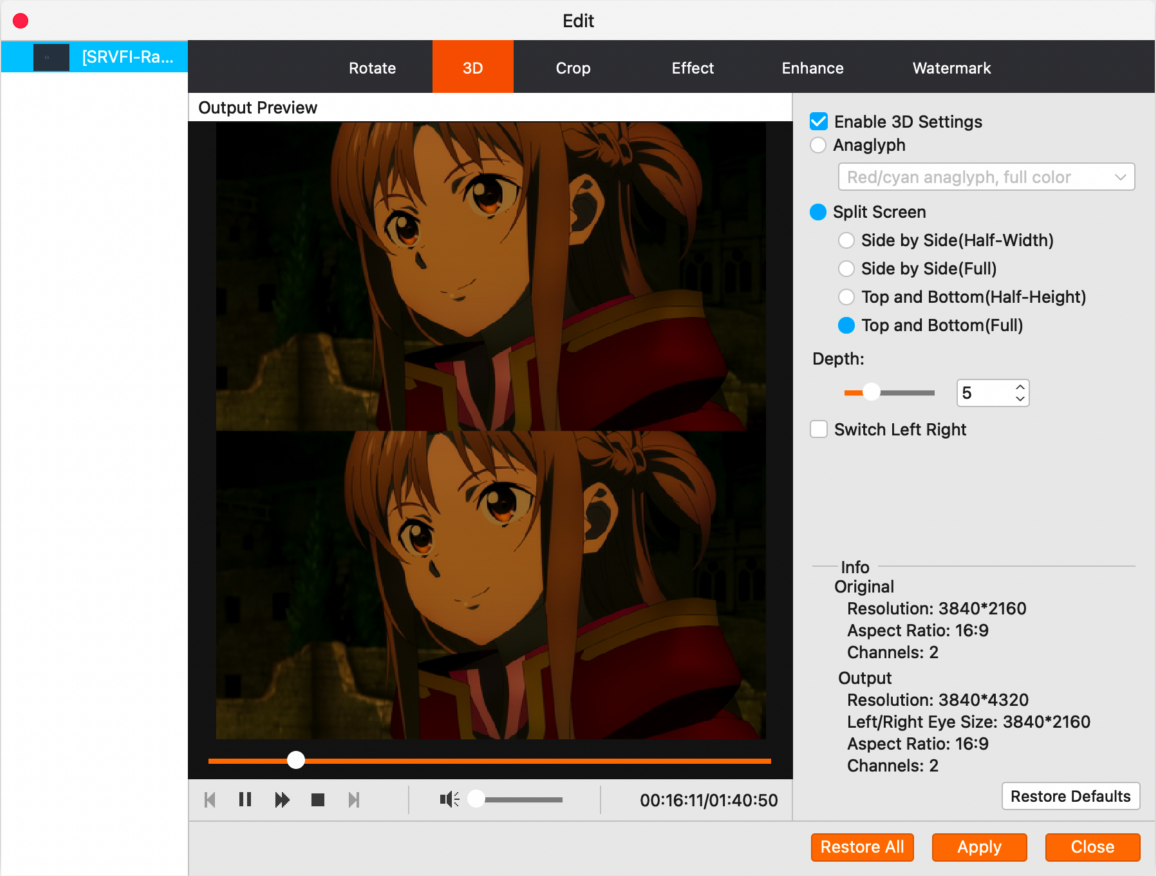Viewport: 1156px width, 876px height.
Task: Decrease depth value with down arrow
Action: coord(1020,399)
